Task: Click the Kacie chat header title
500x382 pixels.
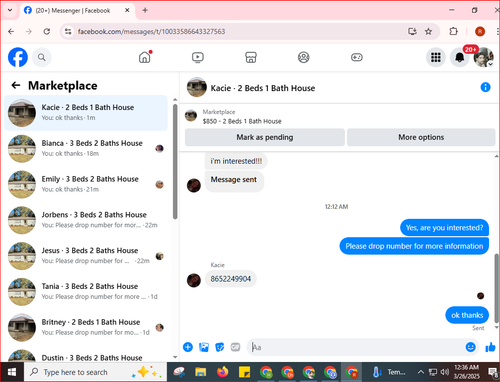Action: click(263, 88)
